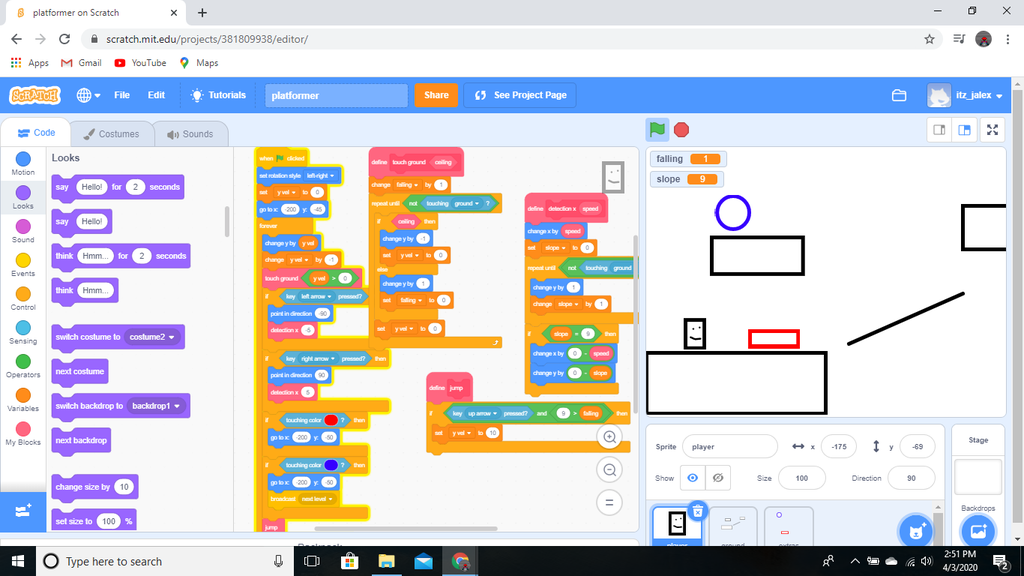This screenshot has height=576, width=1024.
Task: Hide the sprite with crossed-eye button
Action: 718,478
